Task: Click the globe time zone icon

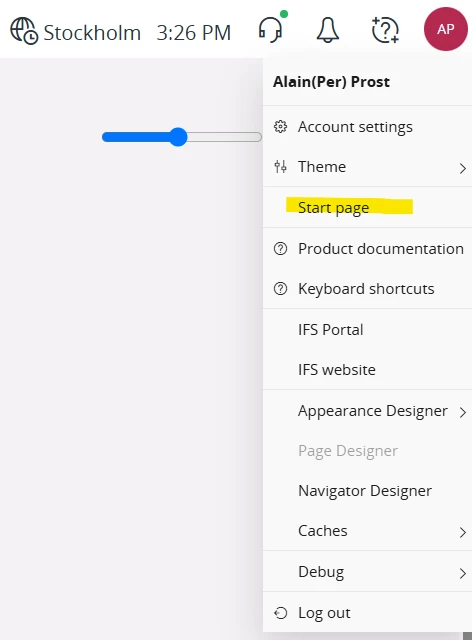Action: click(x=24, y=31)
